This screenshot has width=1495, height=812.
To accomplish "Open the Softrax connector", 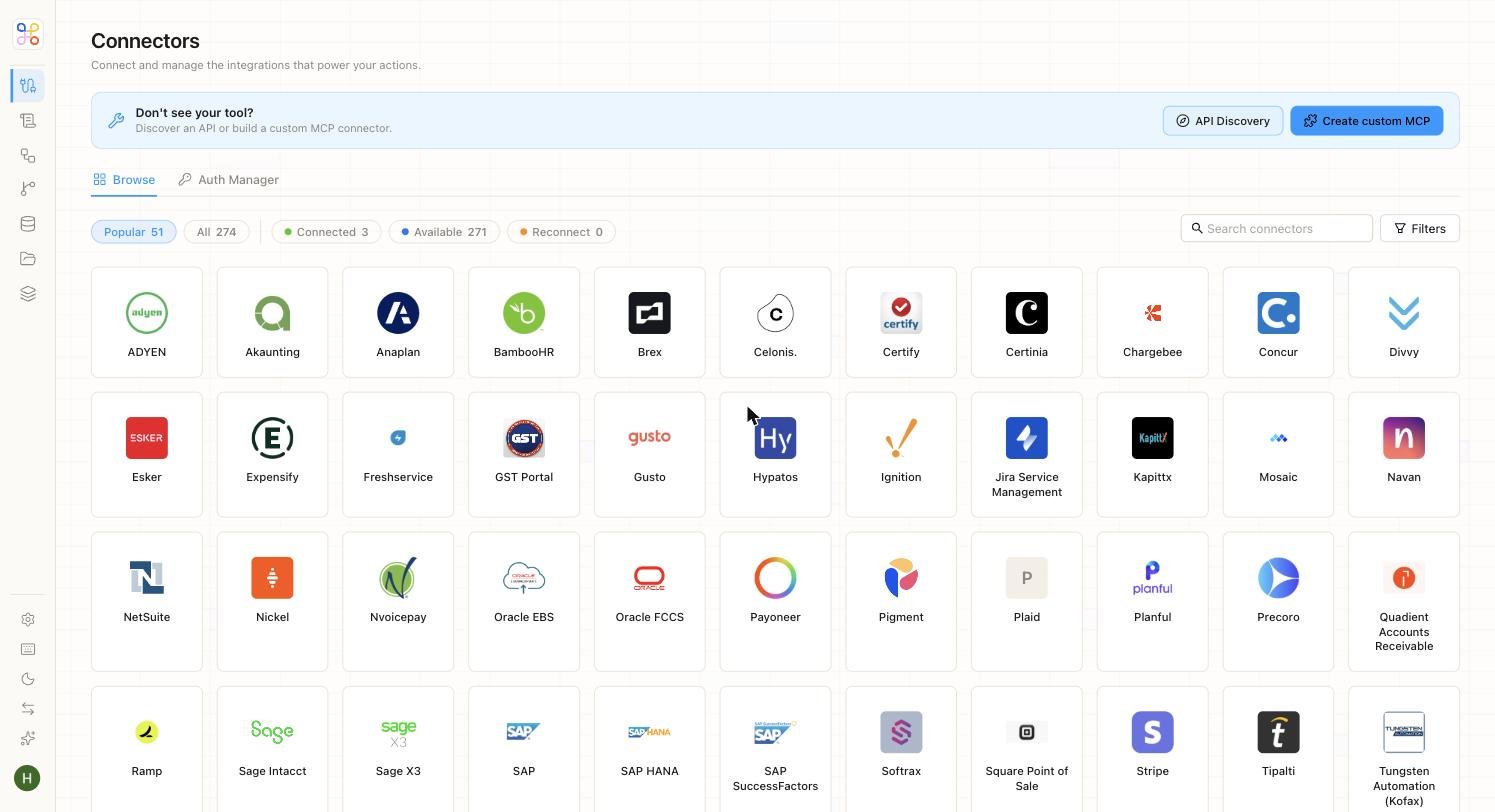I will coord(901,749).
